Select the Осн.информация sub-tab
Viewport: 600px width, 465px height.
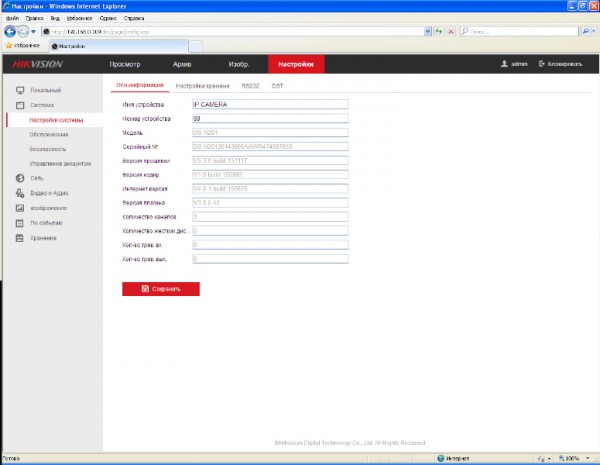[140, 85]
